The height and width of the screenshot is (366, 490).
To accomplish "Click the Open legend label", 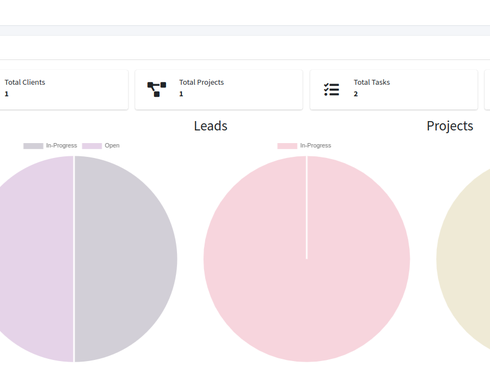I will click(112, 146).
